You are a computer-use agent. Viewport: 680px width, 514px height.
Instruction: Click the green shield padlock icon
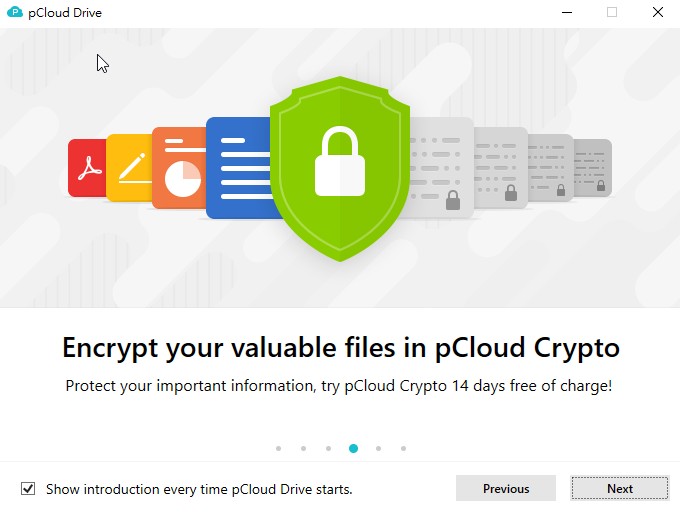click(x=340, y=168)
